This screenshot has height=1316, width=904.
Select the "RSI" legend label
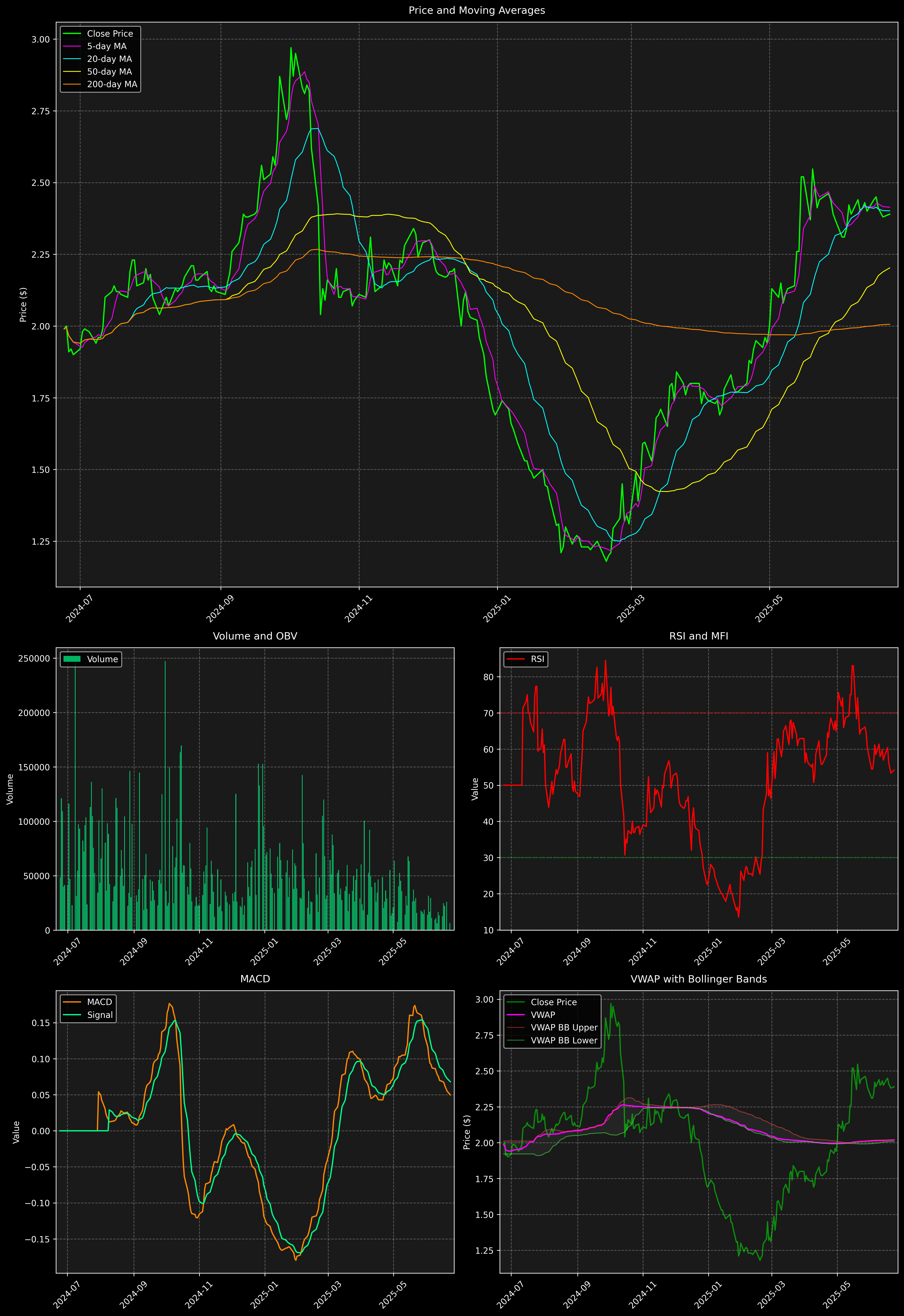point(538,660)
